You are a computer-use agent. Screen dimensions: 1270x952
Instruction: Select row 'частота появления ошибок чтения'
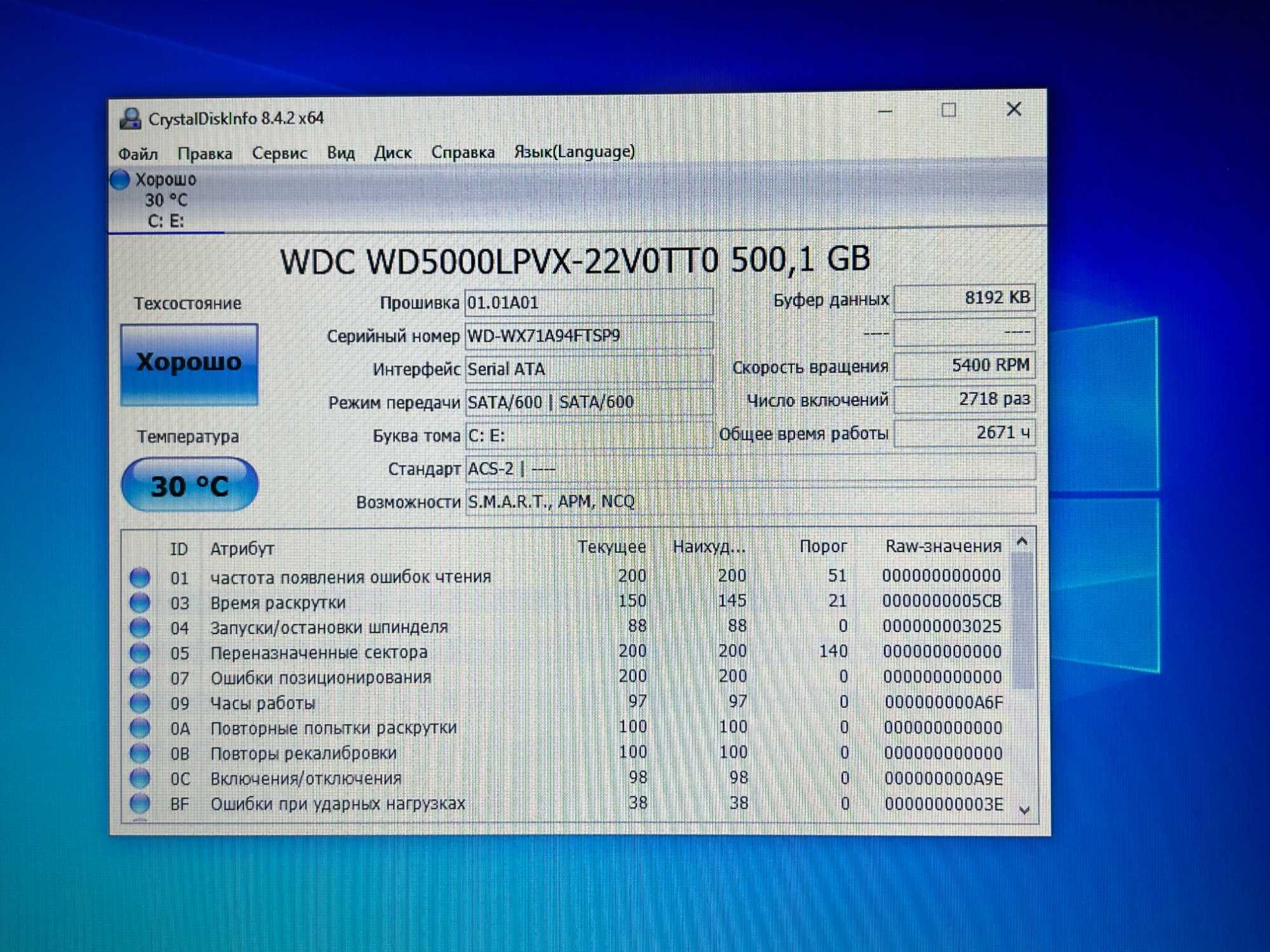pos(566,577)
